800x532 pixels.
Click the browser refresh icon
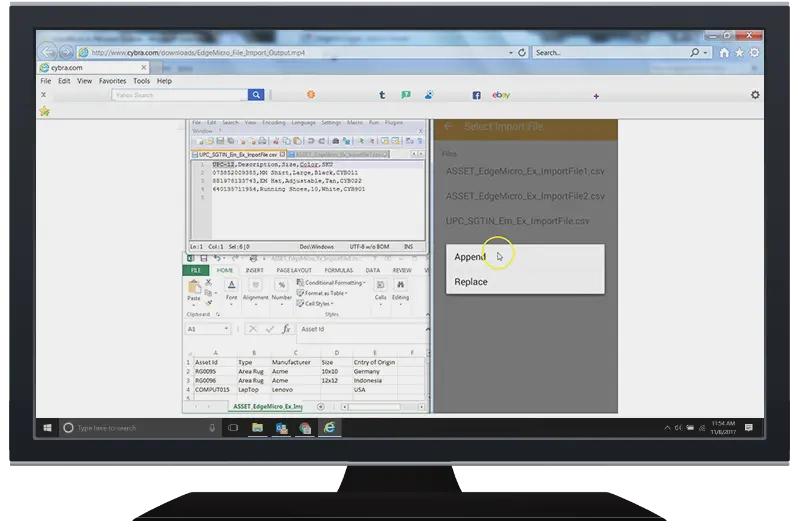pos(522,52)
